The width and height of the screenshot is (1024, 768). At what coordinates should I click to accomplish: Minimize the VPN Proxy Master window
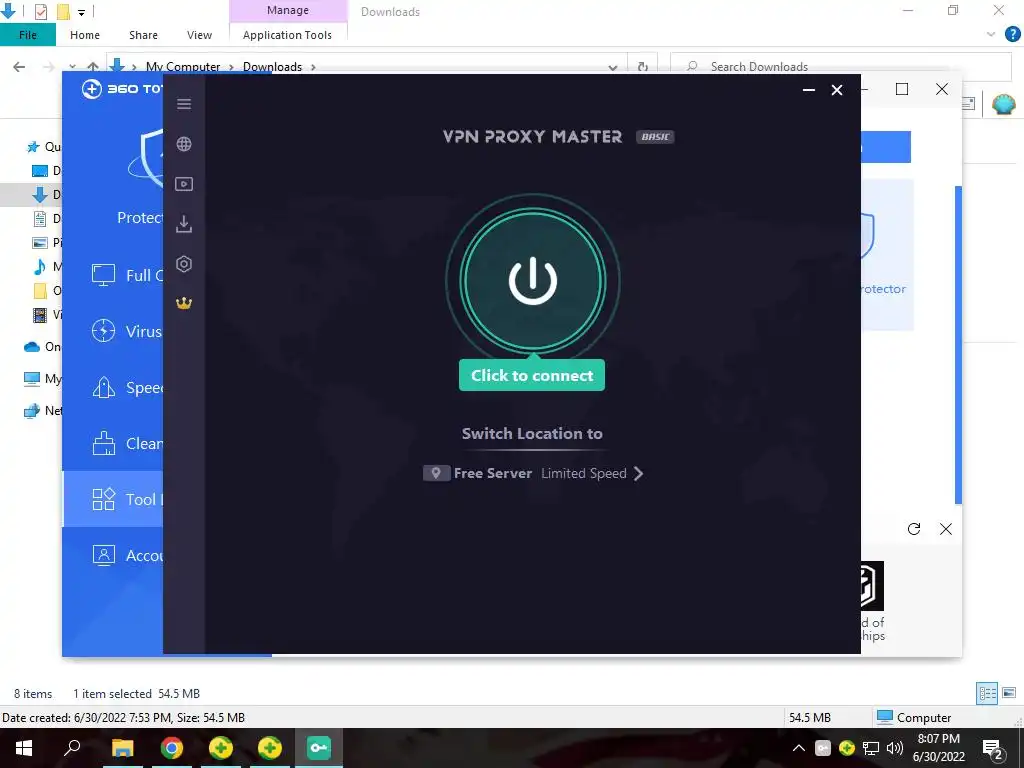coord(808,90)
